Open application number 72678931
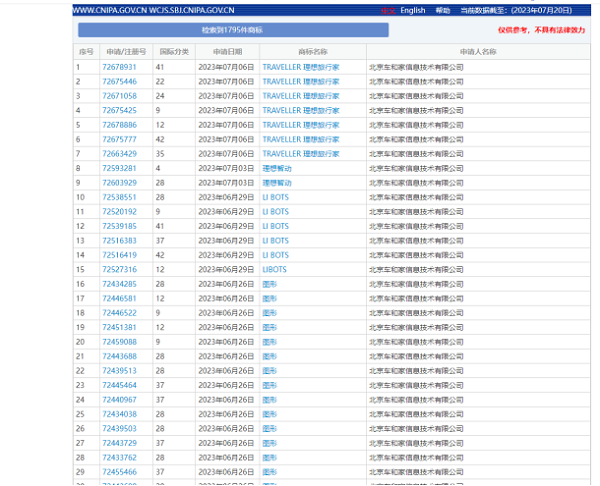 (119, 67)
